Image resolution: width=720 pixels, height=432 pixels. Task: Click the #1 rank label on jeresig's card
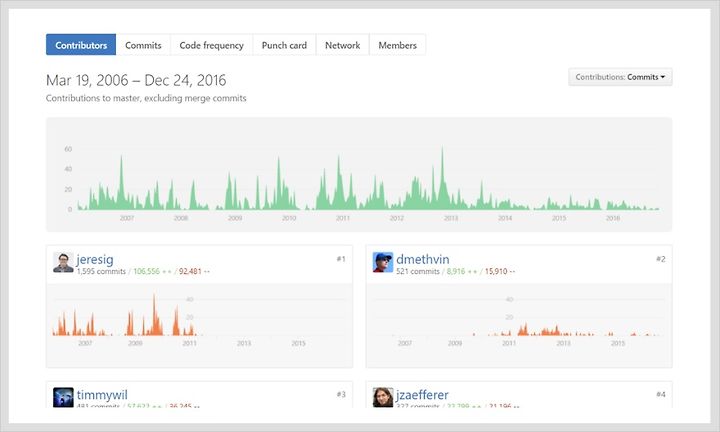(x=341, y=259)
